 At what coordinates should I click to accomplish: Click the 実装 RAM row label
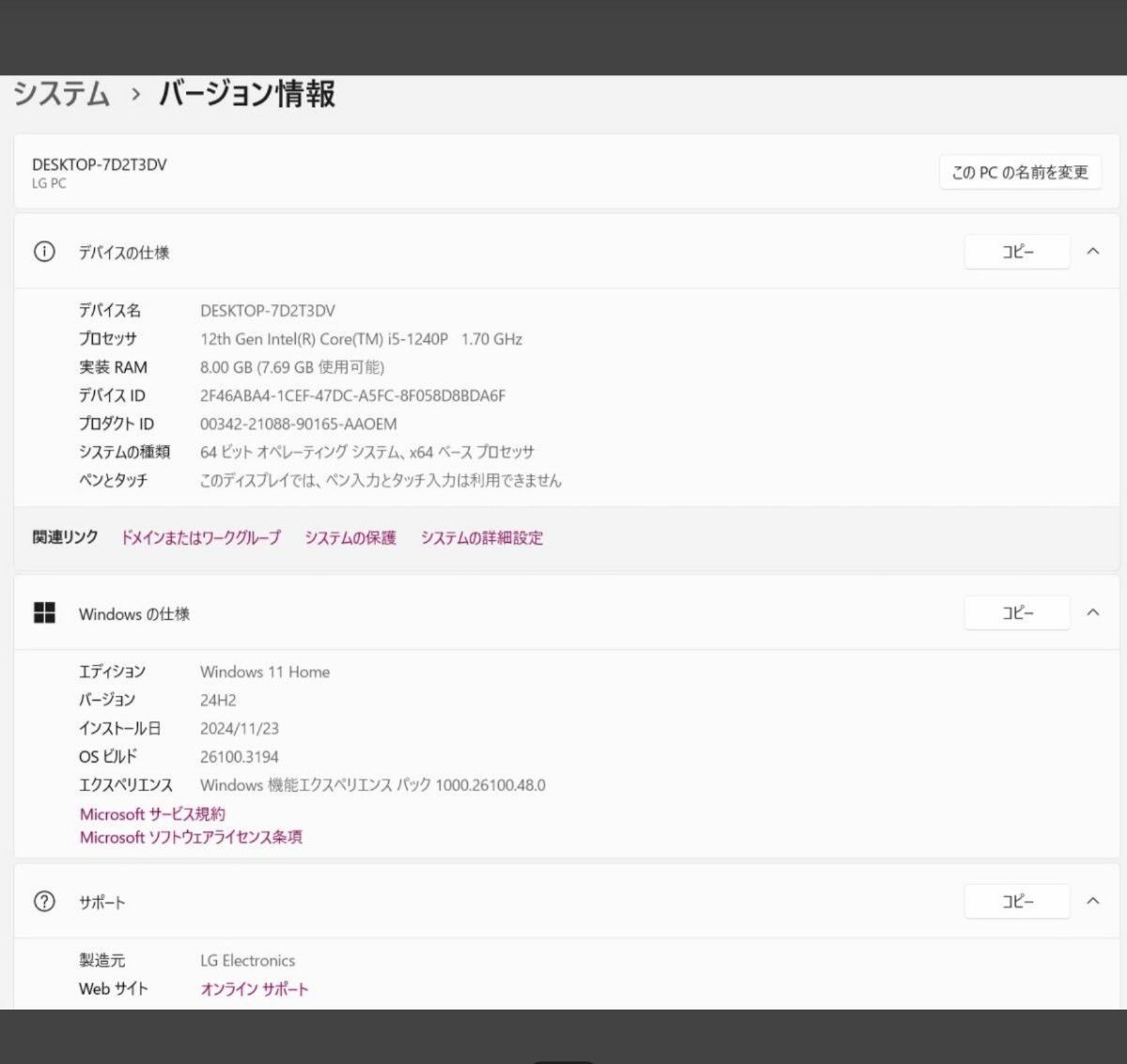point(113,367)
